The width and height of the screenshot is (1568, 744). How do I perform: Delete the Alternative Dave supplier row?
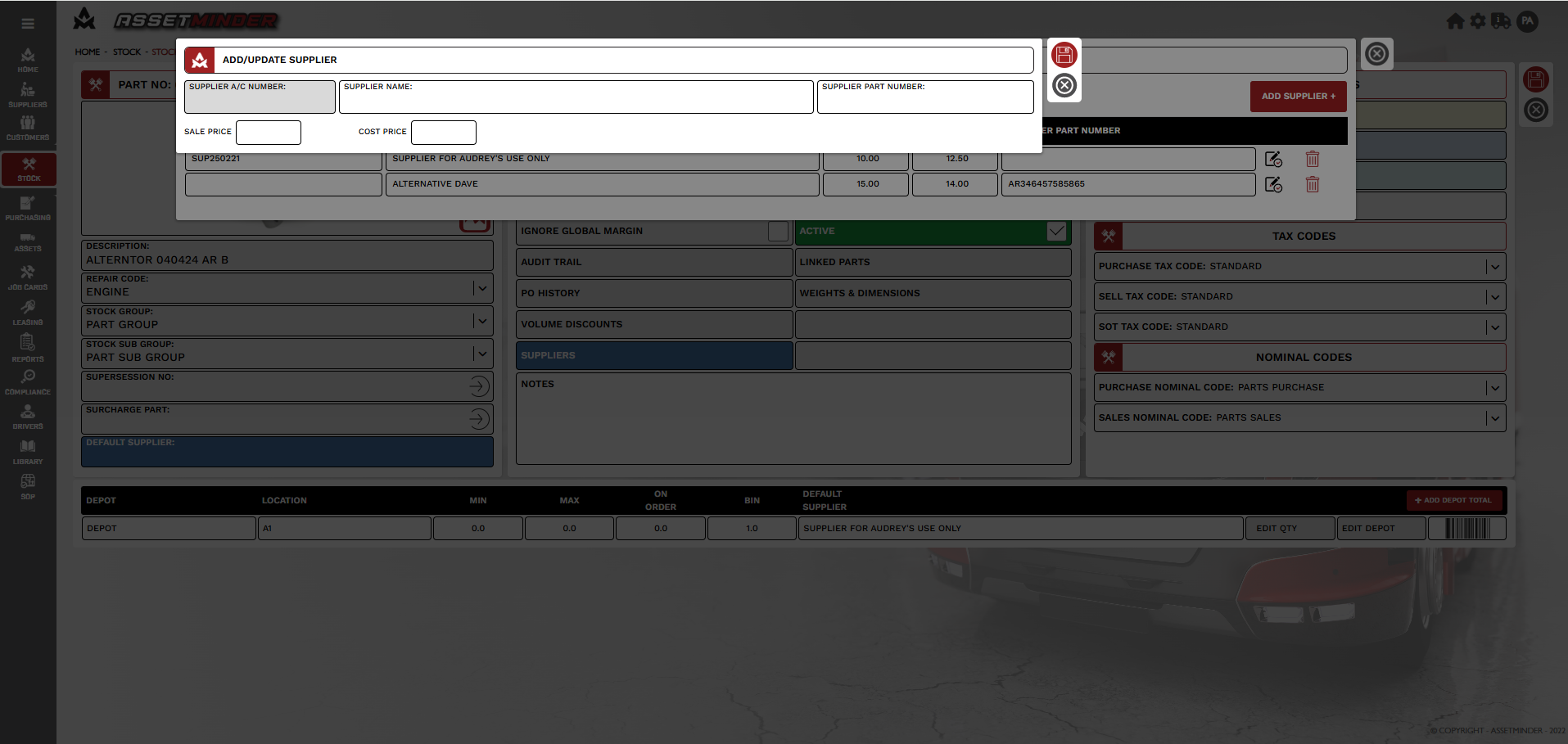[x=1312, y=185]
